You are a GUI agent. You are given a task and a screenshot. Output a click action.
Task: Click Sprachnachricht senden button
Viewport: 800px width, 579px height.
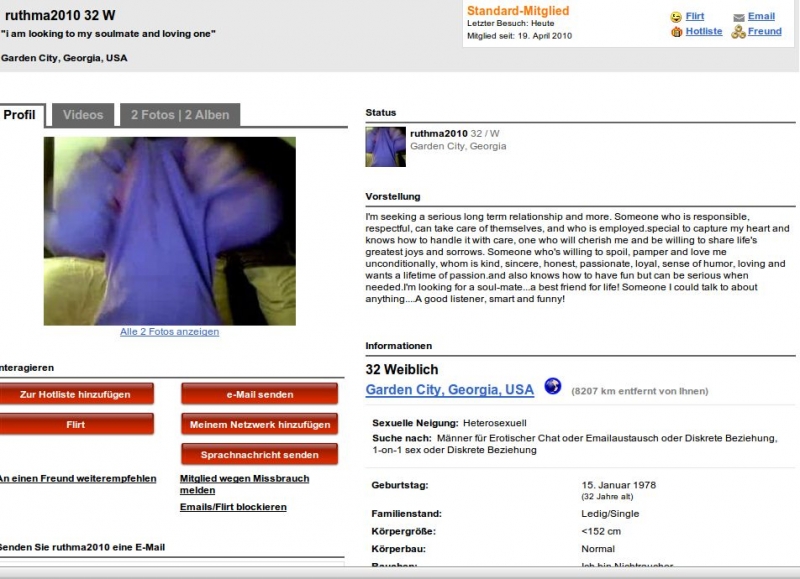point(260,455)
